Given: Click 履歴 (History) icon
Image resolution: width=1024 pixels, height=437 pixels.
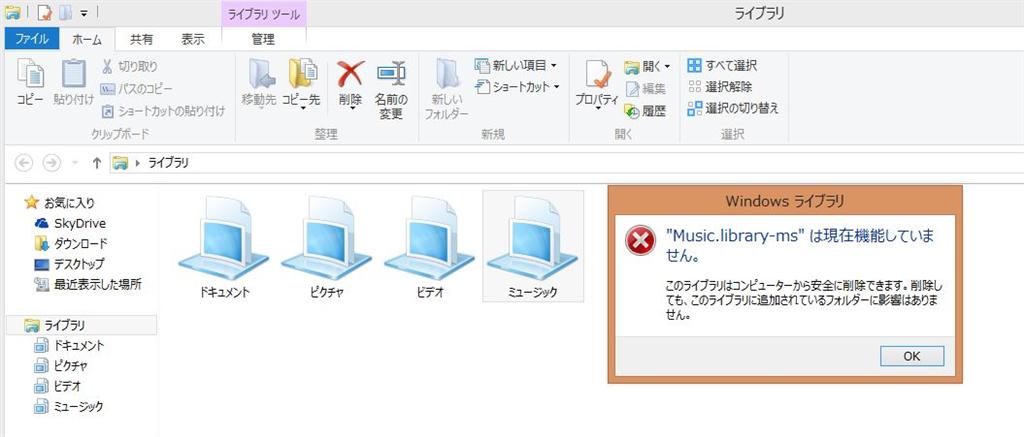Looking at the screenshot, I should 645,111.
